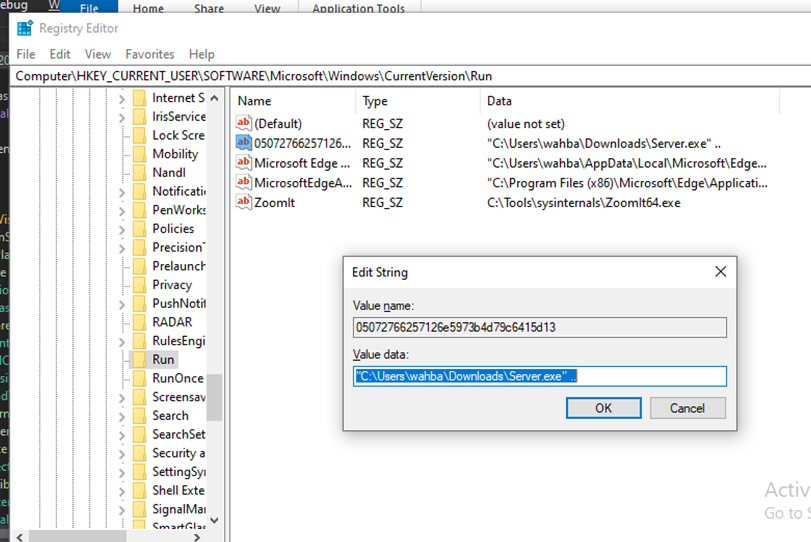Open the View menu in Registry Editor
The height and width of the screenshot is (542, 811).
[98, 54]
